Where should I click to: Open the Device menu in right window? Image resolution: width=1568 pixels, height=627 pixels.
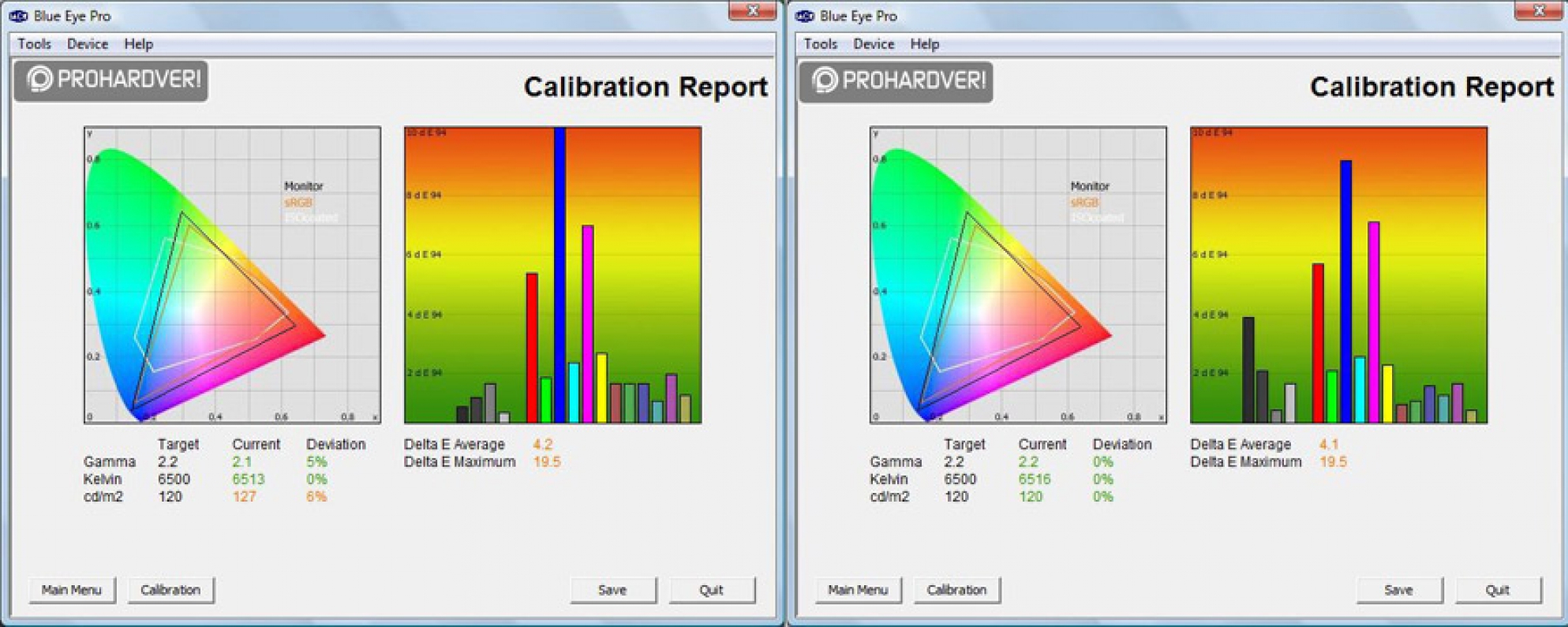pos(873,44)
